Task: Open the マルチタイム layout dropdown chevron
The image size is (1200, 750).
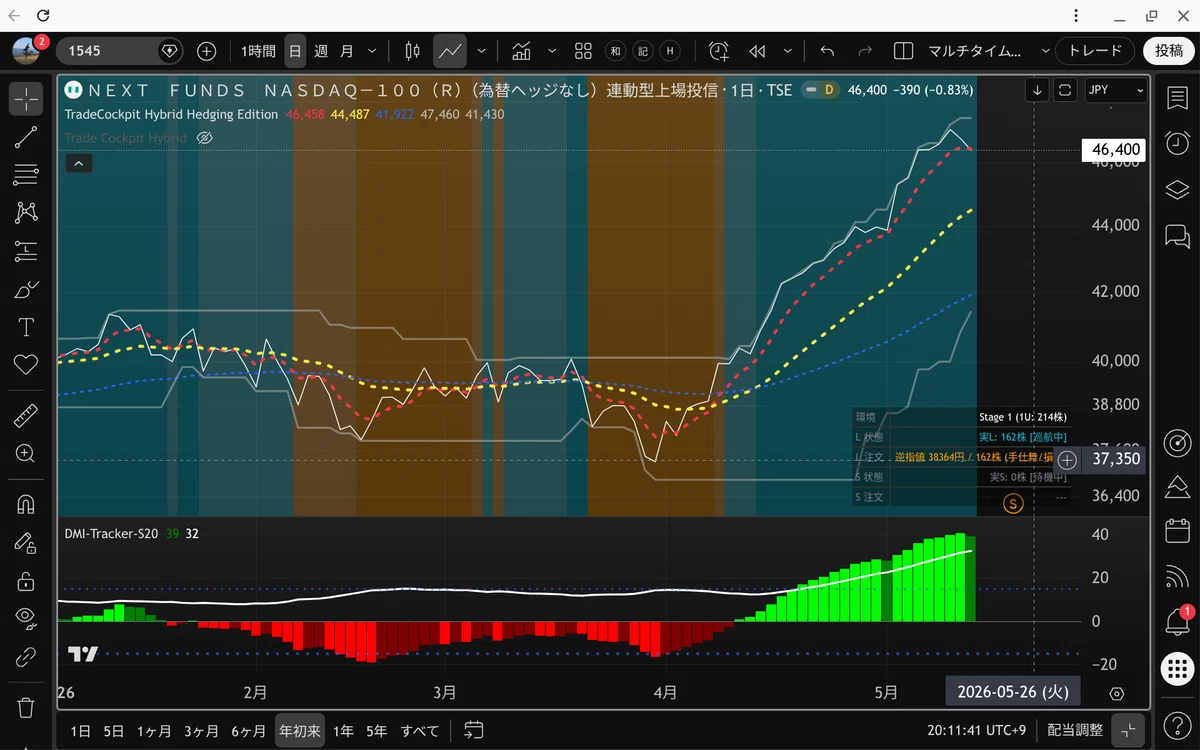Action: click(x=1046, y=51)
